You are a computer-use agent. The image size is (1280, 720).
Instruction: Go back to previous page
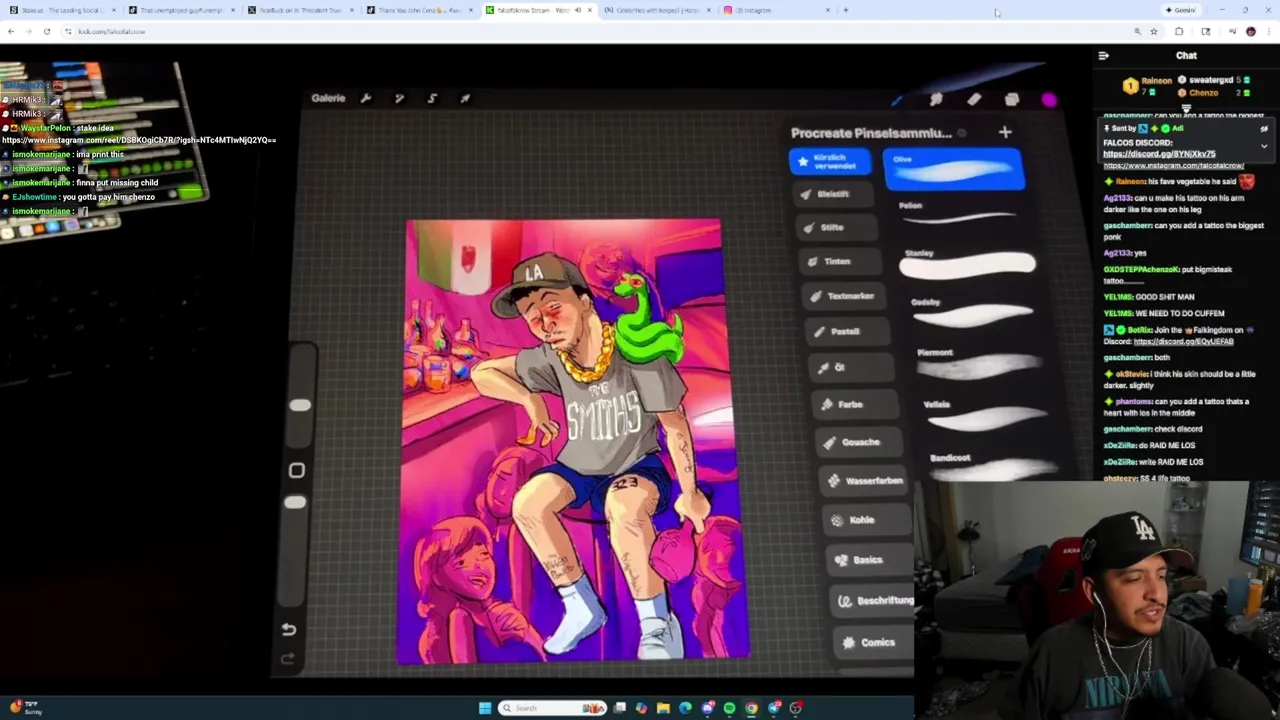coord(10,31)
